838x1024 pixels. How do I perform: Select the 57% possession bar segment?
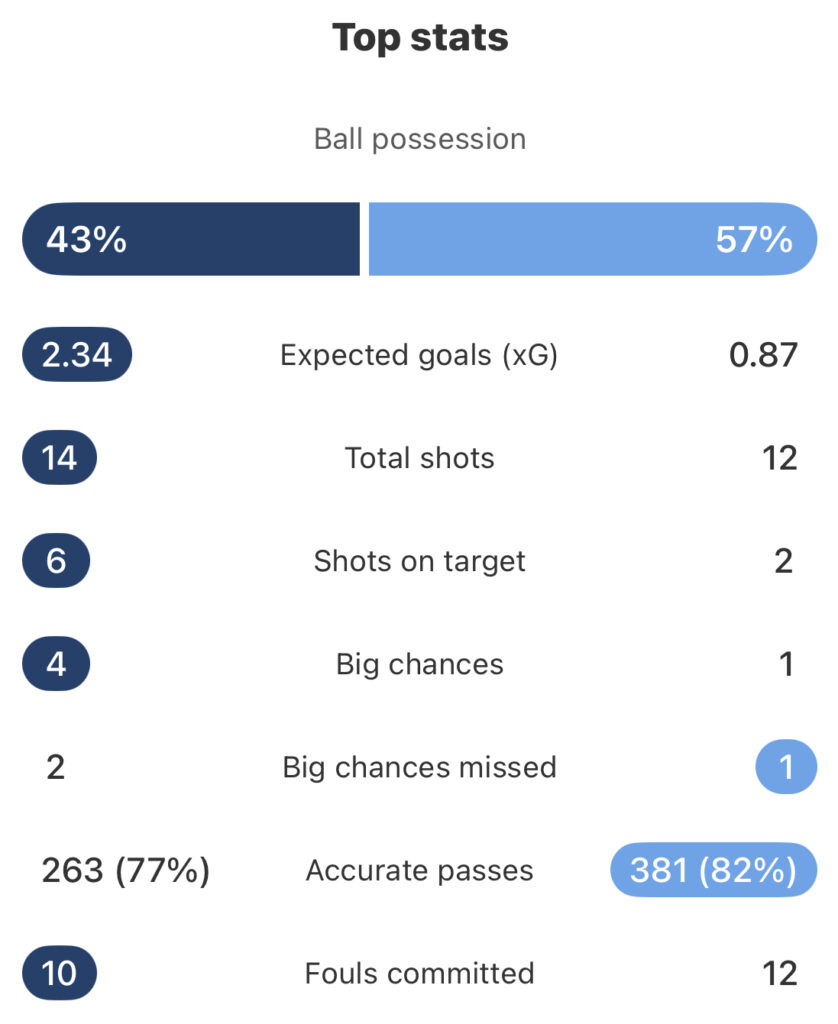593,239
